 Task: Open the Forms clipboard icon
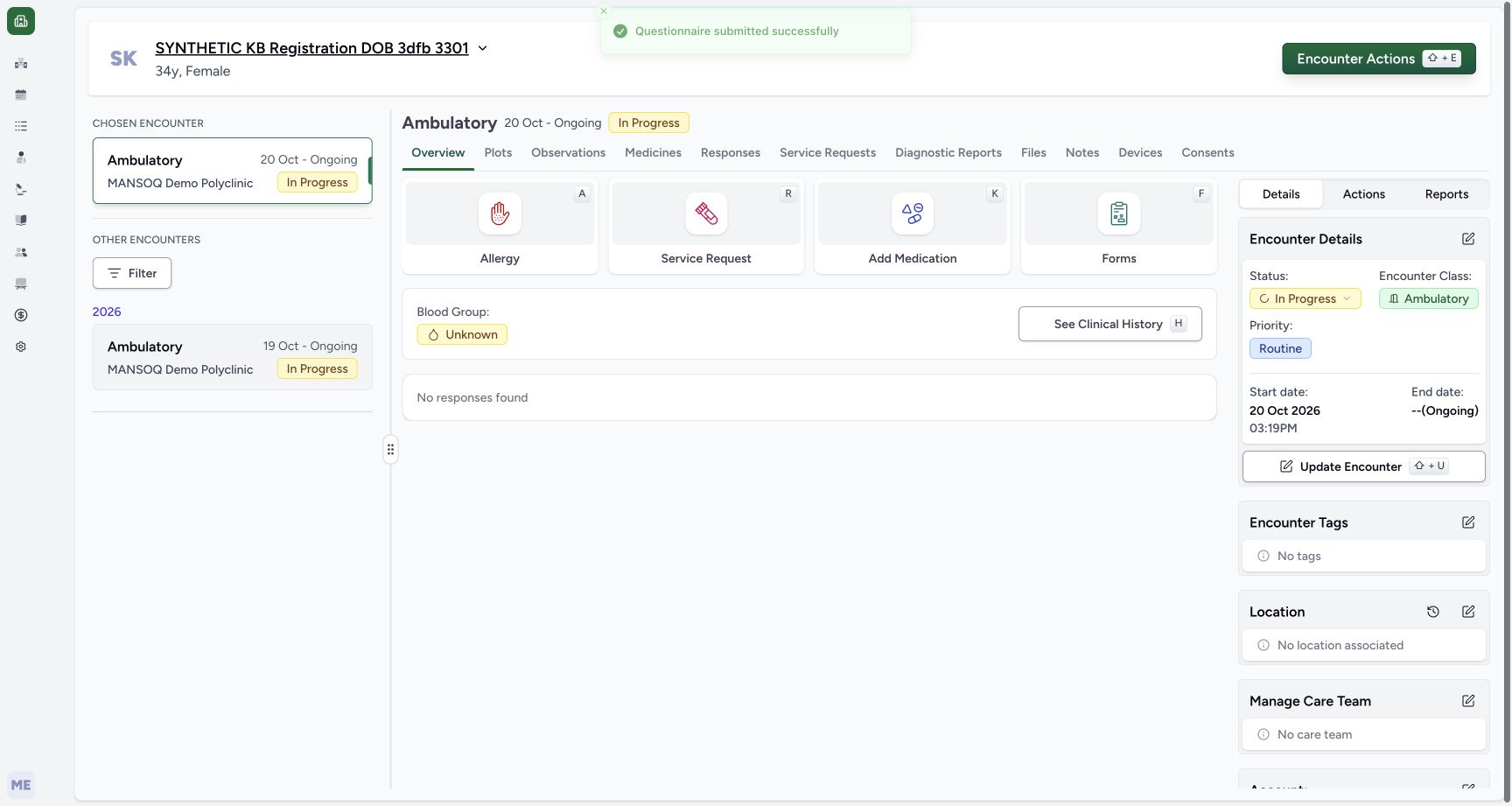tap(1119, 214)
